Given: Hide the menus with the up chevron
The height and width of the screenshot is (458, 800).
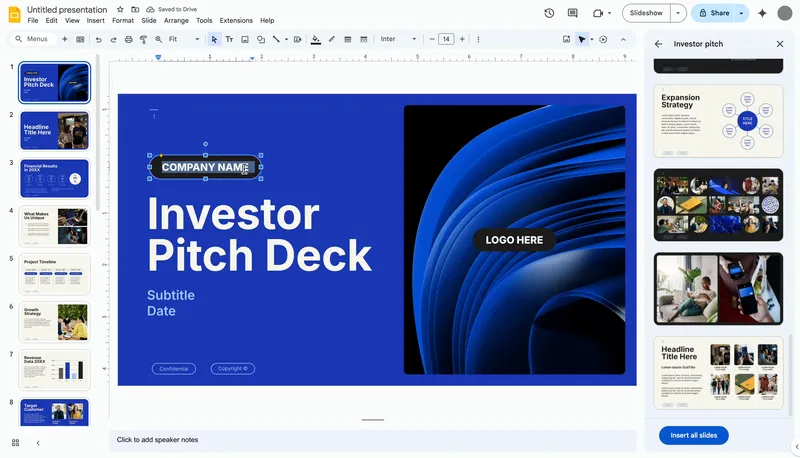Looking at the screenshot, I should click(623, 39).
